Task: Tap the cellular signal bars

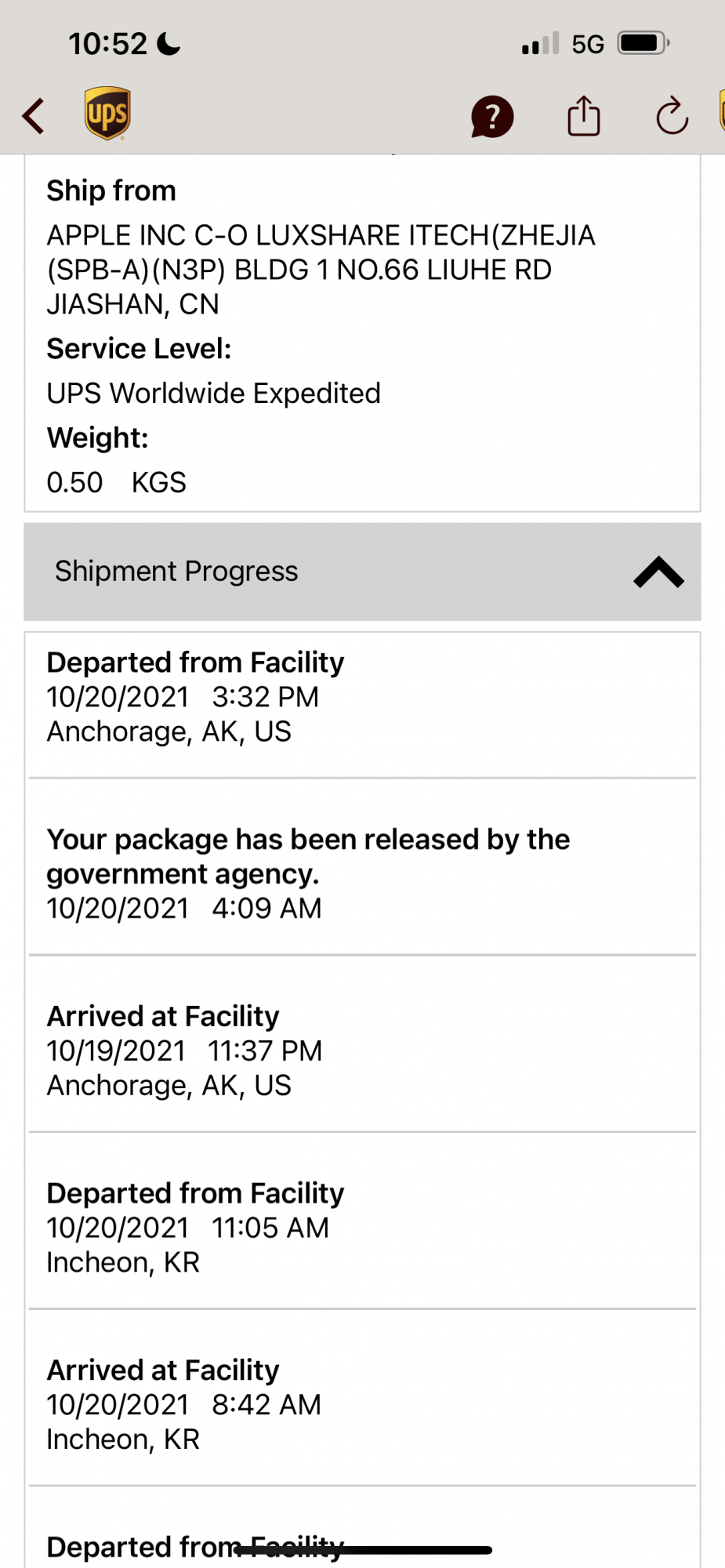Action: tap(540, 44)
